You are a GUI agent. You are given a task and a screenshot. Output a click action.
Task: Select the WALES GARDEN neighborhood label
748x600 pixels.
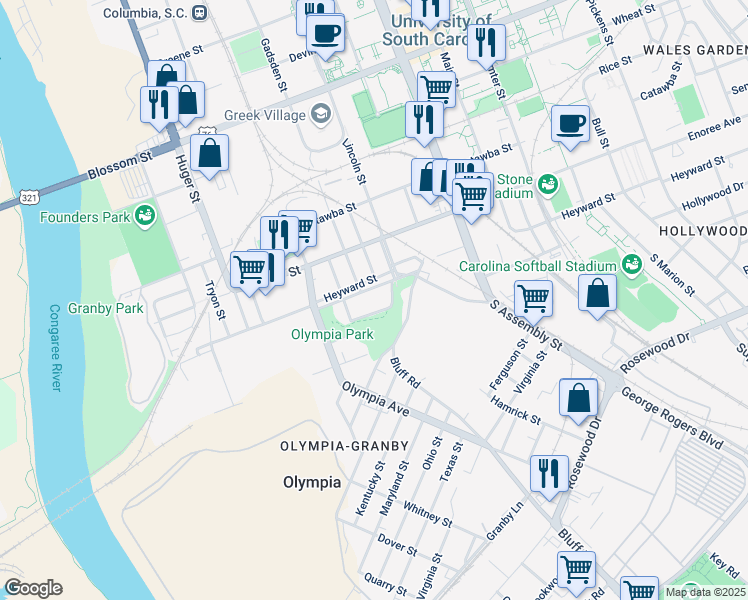(x=695, y=50)
